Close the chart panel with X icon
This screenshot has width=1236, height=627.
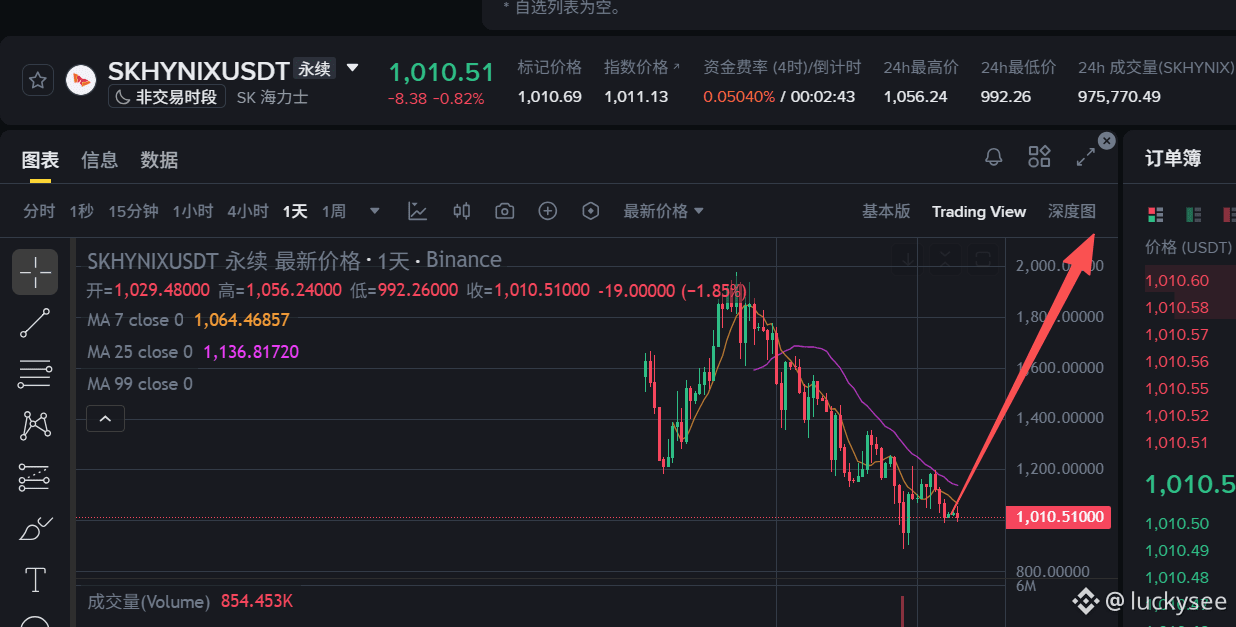(1106, 141)
